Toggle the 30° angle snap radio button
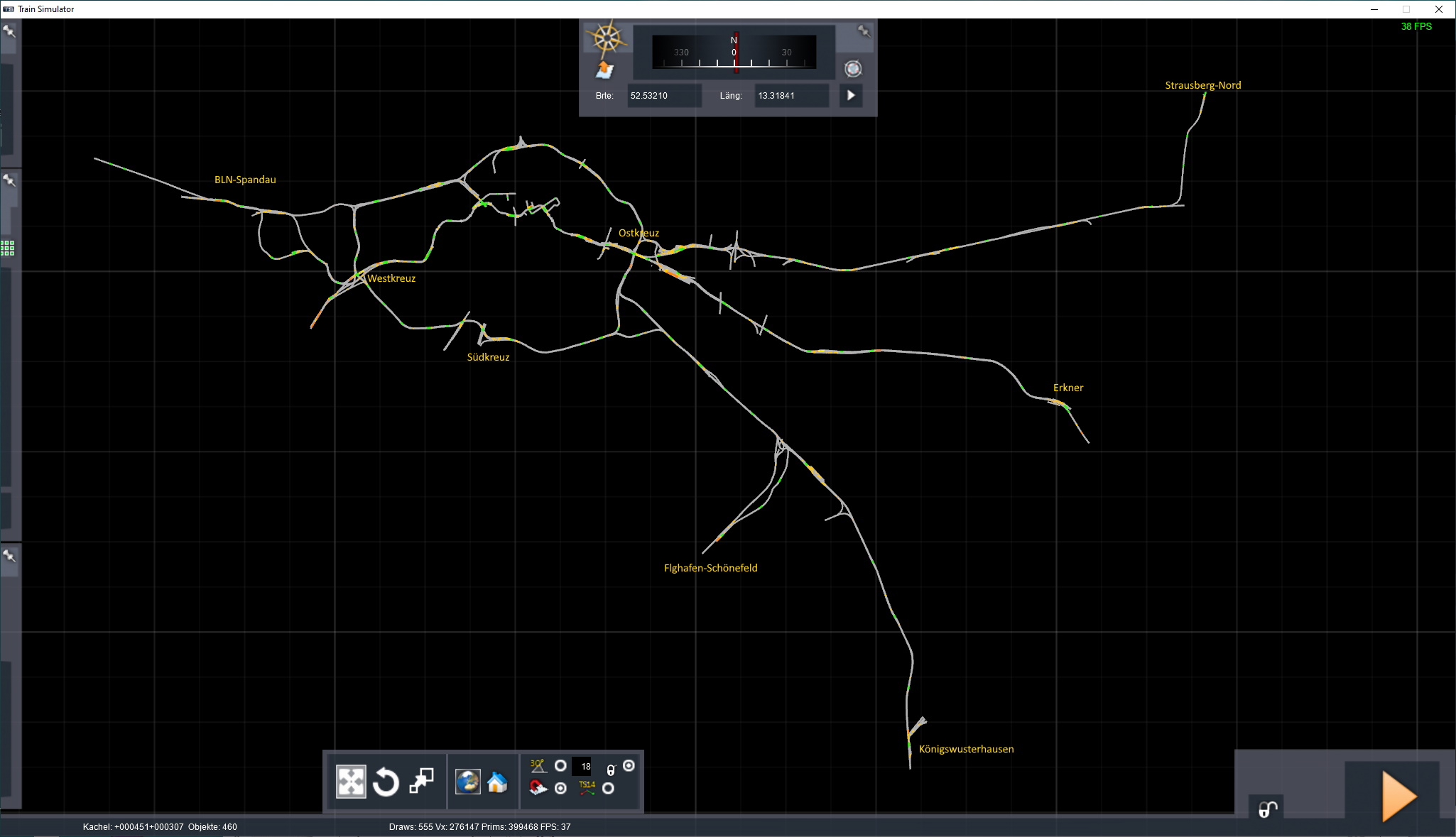 560,765
